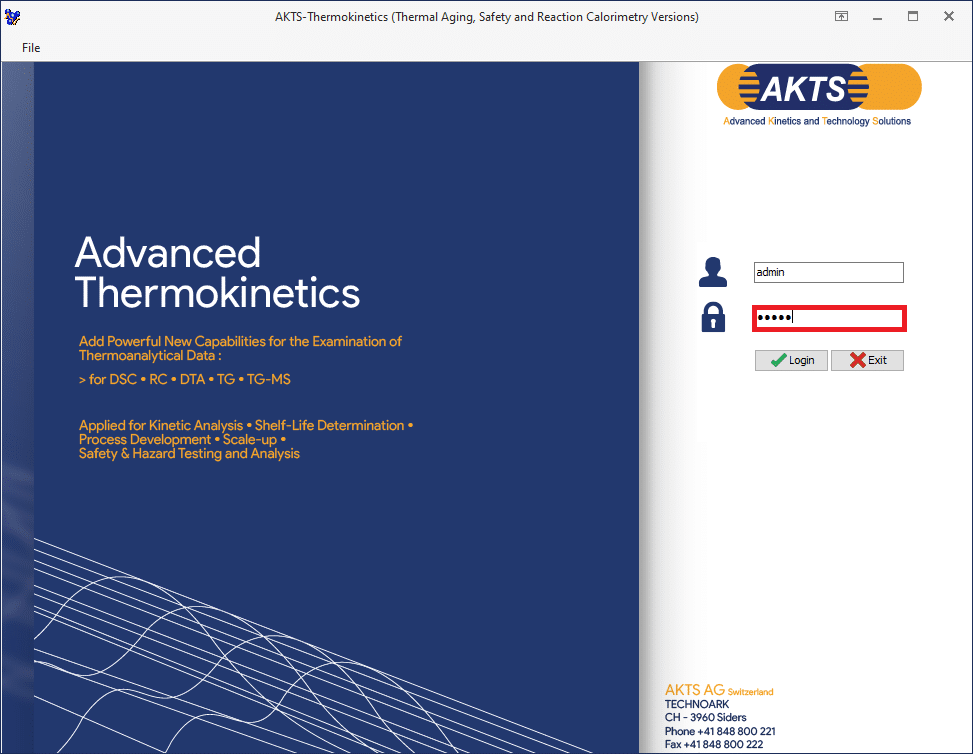This screenshot has height=754, width=973.
Task: Click the phone number +41 848 800 221
Action: (x=720, y=731)
